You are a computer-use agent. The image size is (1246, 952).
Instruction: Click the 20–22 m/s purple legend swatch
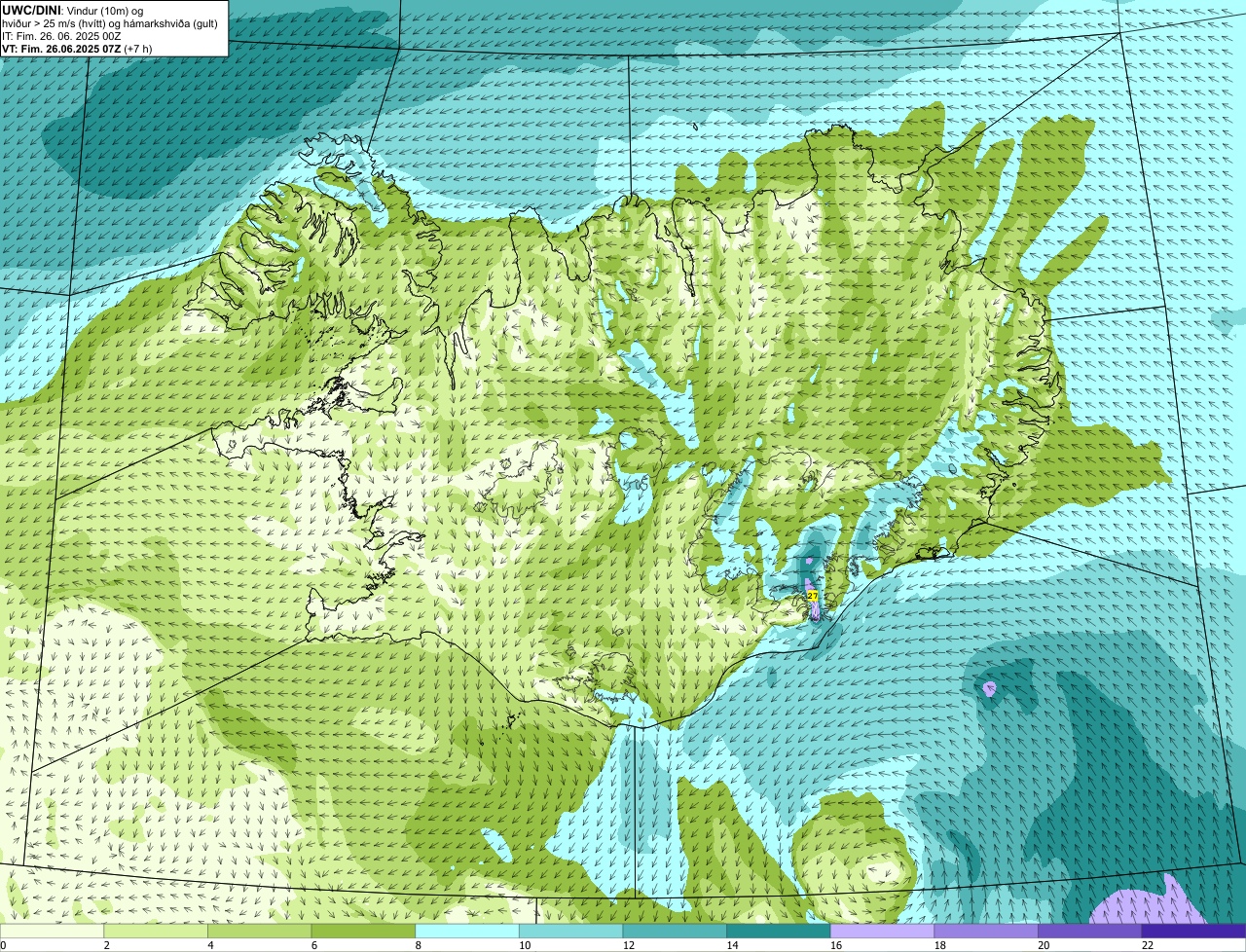(1090, 932)
